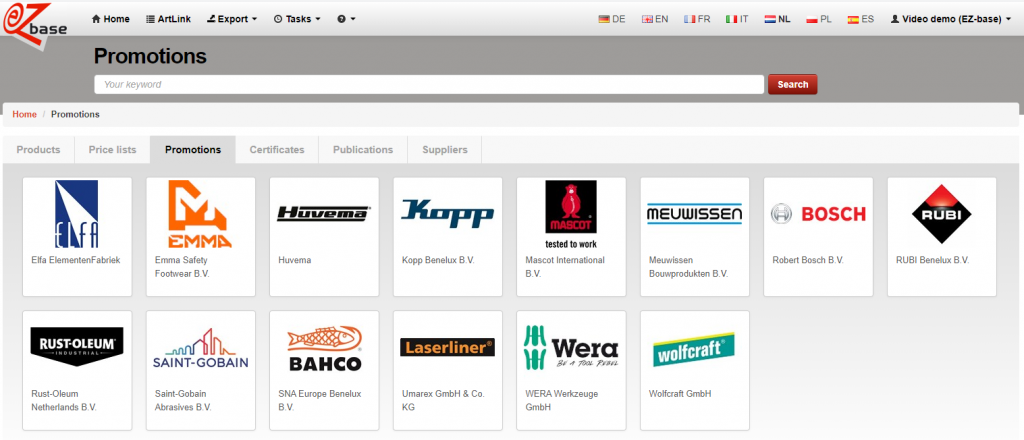Go to the Certificates tab
Viewport: 1024px width, 440px height.
pos(277,150)
